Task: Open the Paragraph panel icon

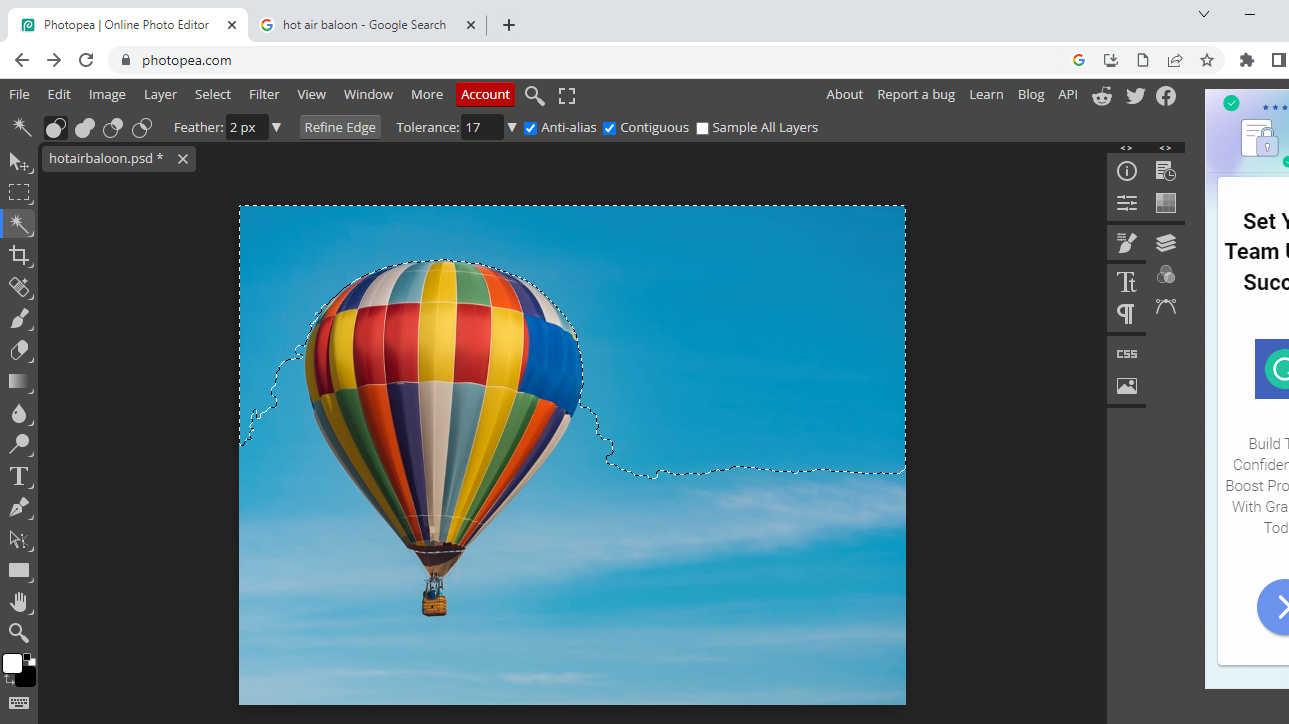Action: click(1127, 314)
